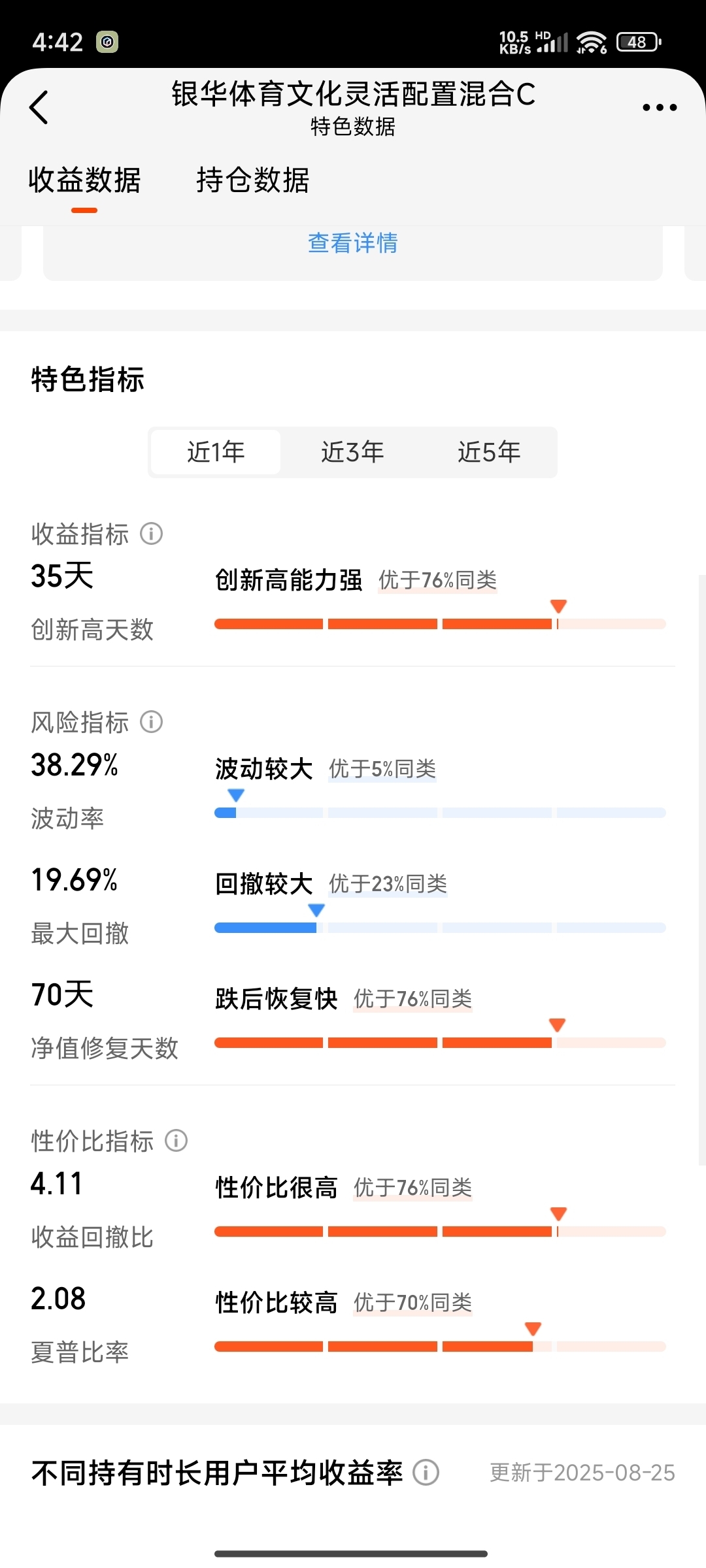706x1568 pixels.
Task: Select the 近3年 period option
Action: click(x=352, y=452)
